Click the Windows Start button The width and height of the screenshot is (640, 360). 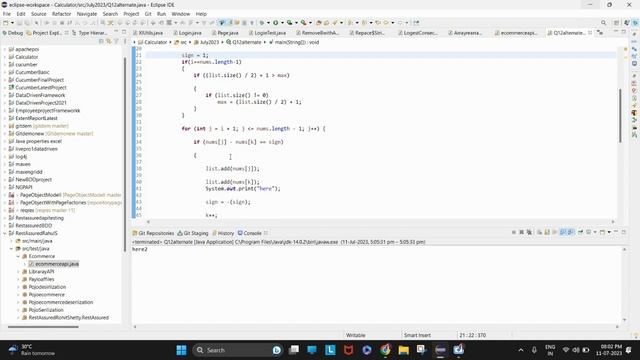(181, 350)
